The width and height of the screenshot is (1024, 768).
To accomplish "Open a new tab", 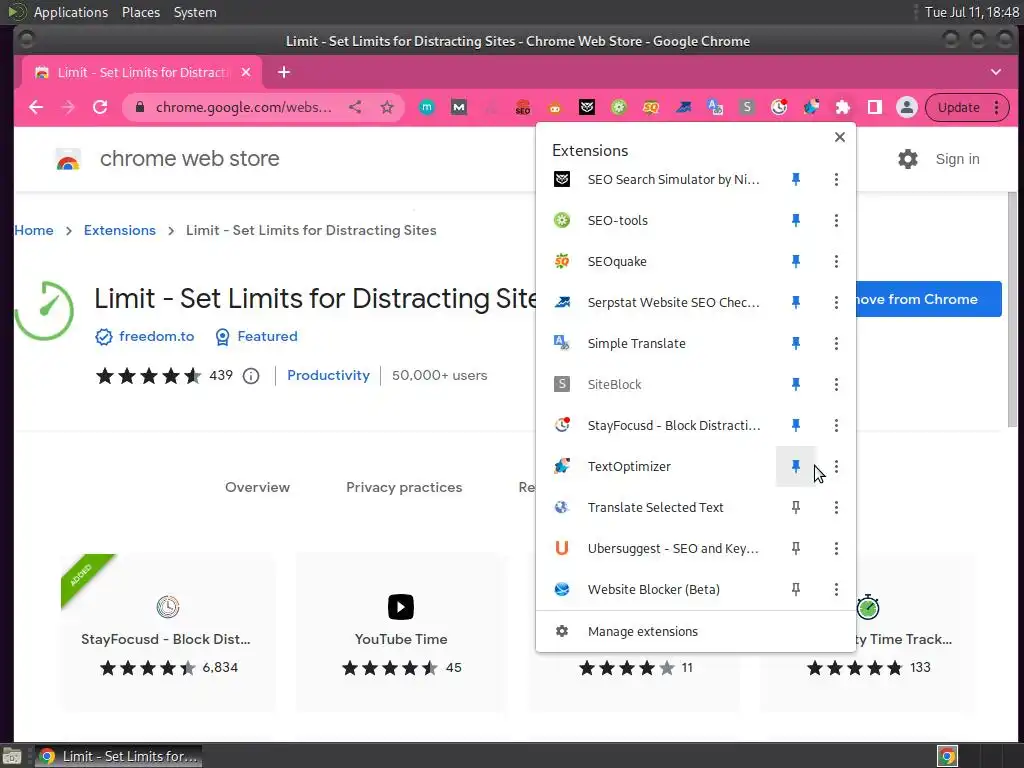I will [x=283, y=72].
